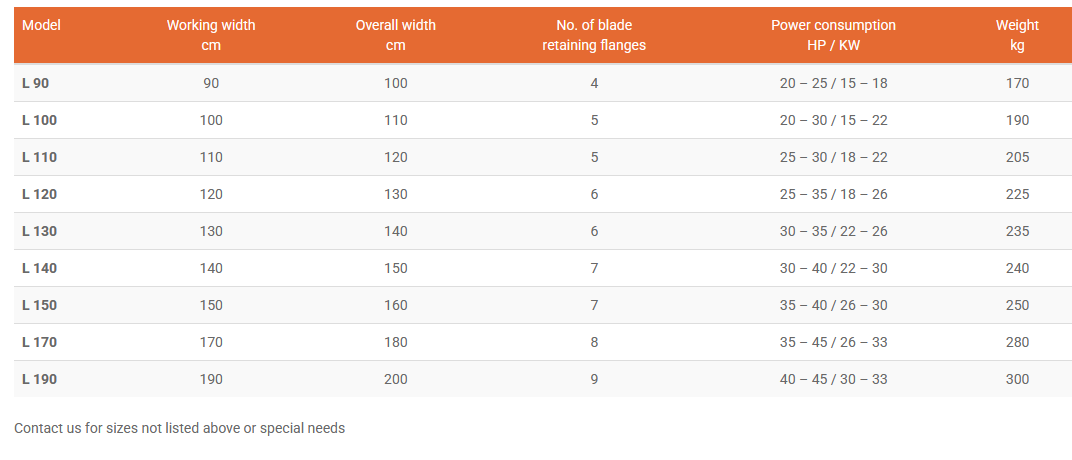Click the Working width column header
The width and height of the screenshot is (1072, 460).
click(x=210, y=35)
